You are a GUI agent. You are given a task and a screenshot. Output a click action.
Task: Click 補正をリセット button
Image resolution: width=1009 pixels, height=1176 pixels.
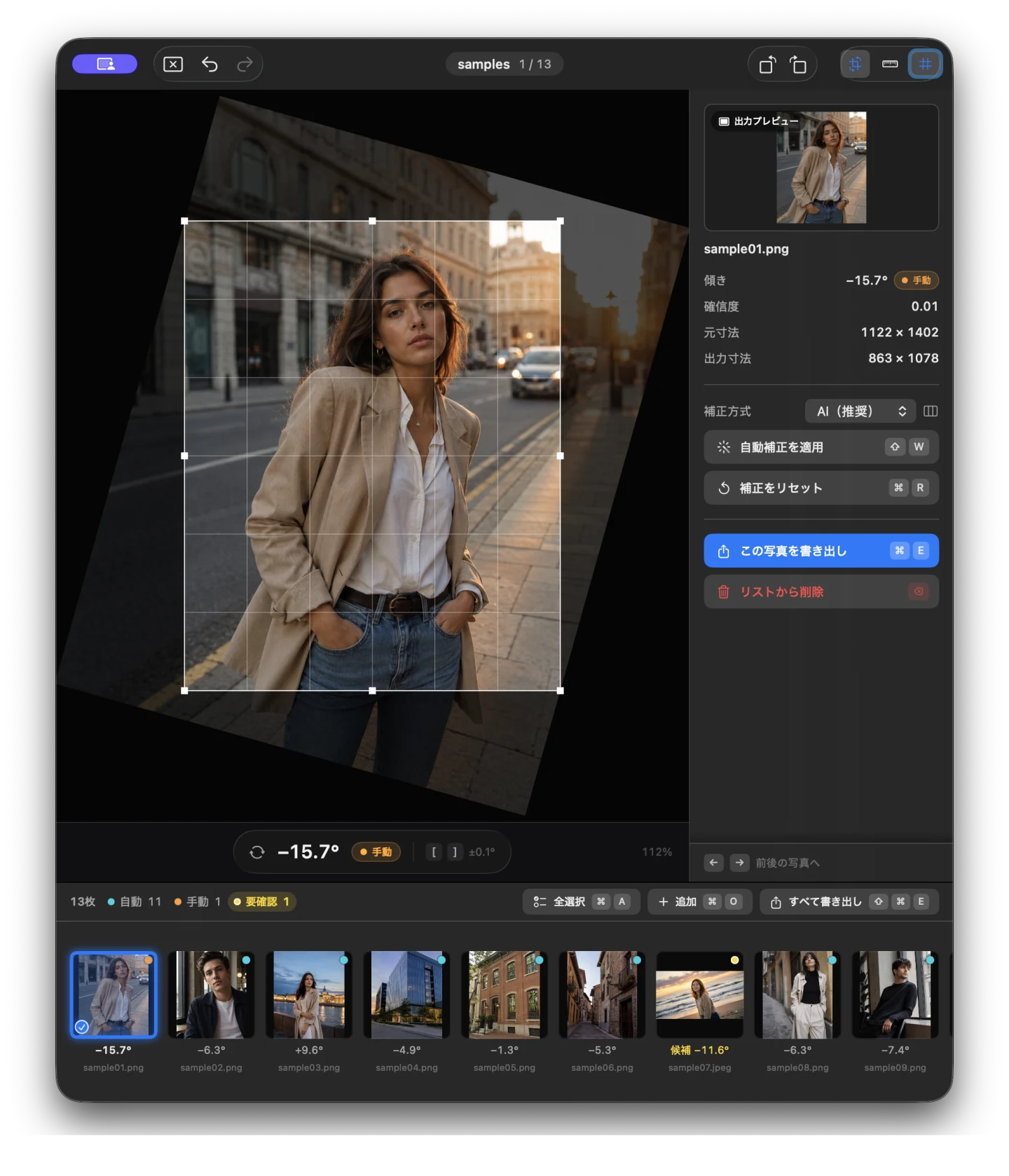(x=821, y=488)
